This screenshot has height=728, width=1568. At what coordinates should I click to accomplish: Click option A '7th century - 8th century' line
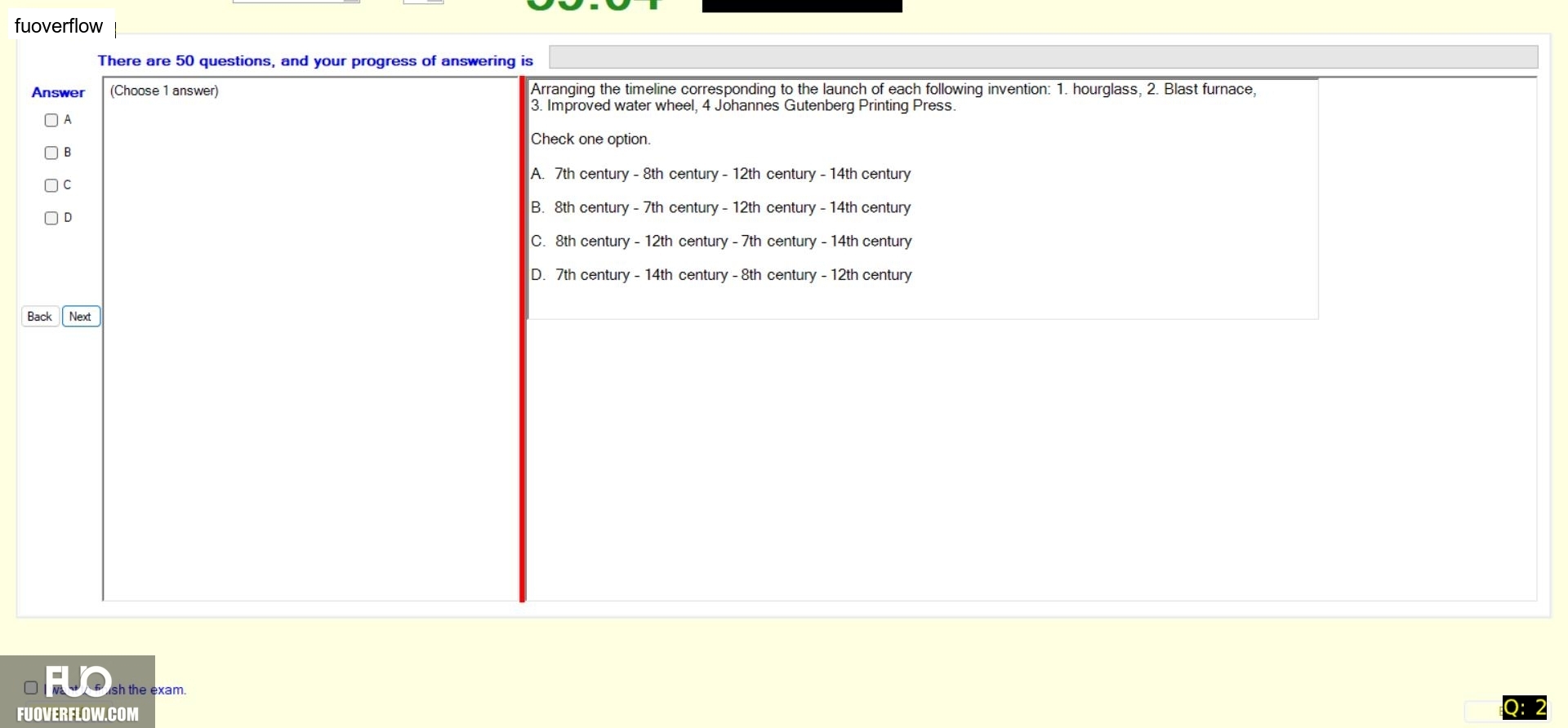(x=721, y=174)
